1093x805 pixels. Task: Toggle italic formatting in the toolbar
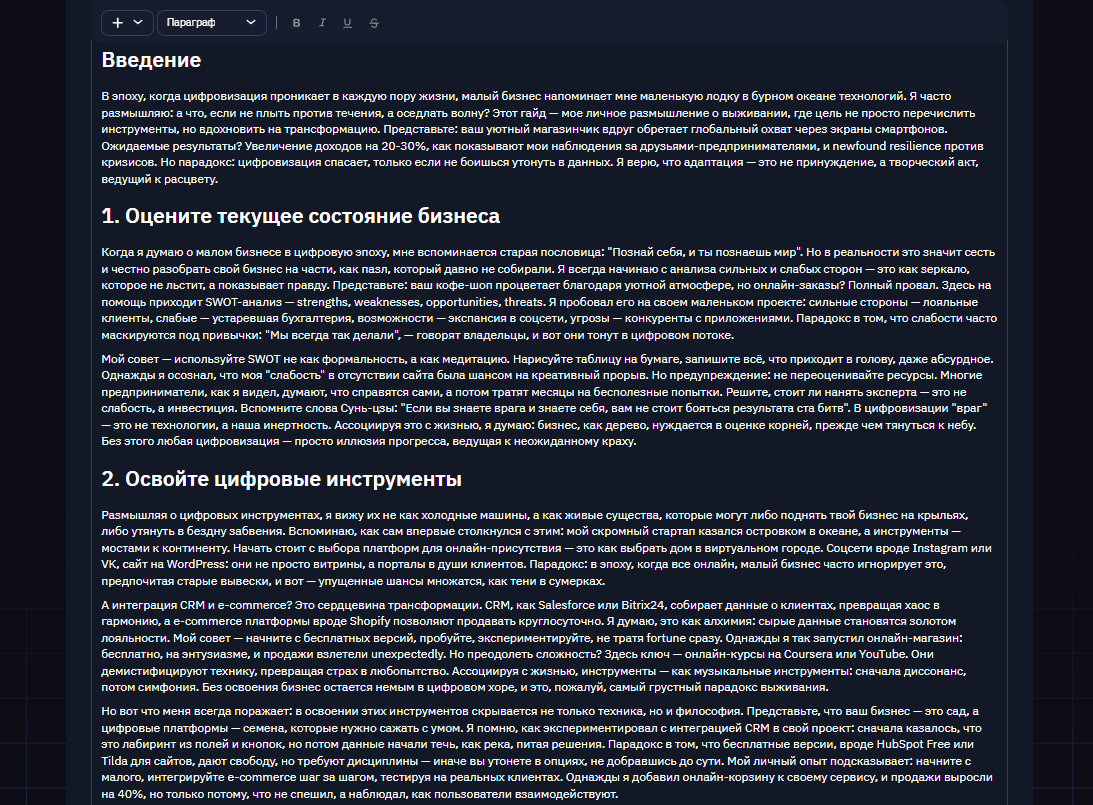321,21
